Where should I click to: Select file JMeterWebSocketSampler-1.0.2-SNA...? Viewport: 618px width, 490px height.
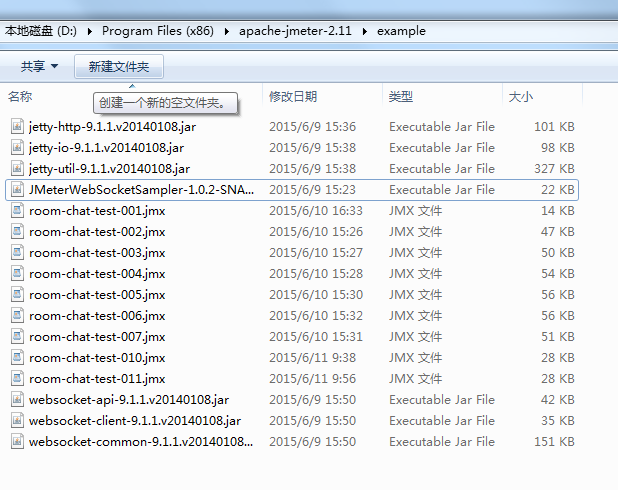click(141, 190)
